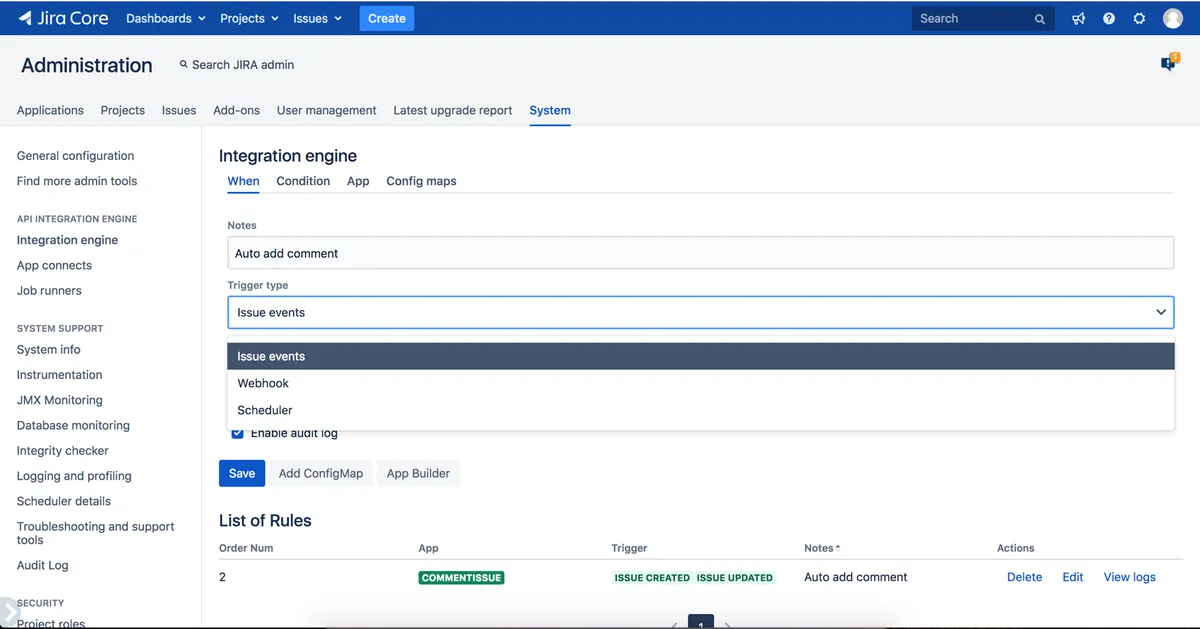1200x629 pixels.
Task: Click the Create button
Action: point(387,18)
